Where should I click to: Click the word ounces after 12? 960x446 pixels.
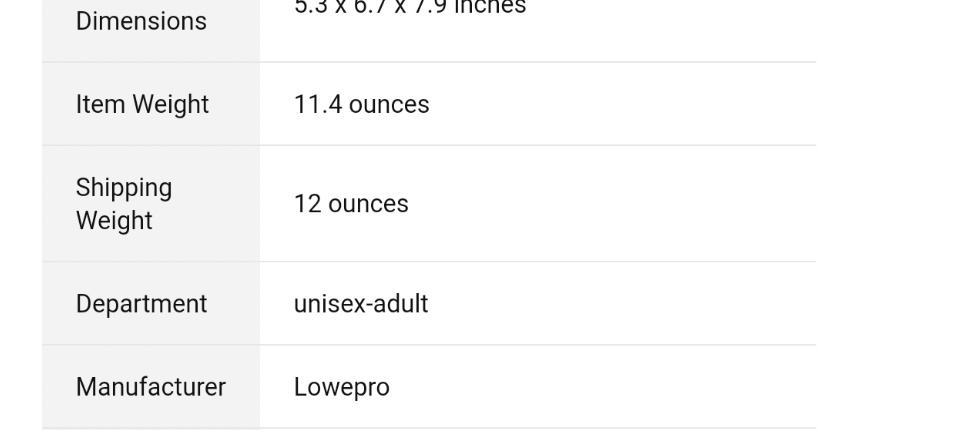tap(368, 204)
